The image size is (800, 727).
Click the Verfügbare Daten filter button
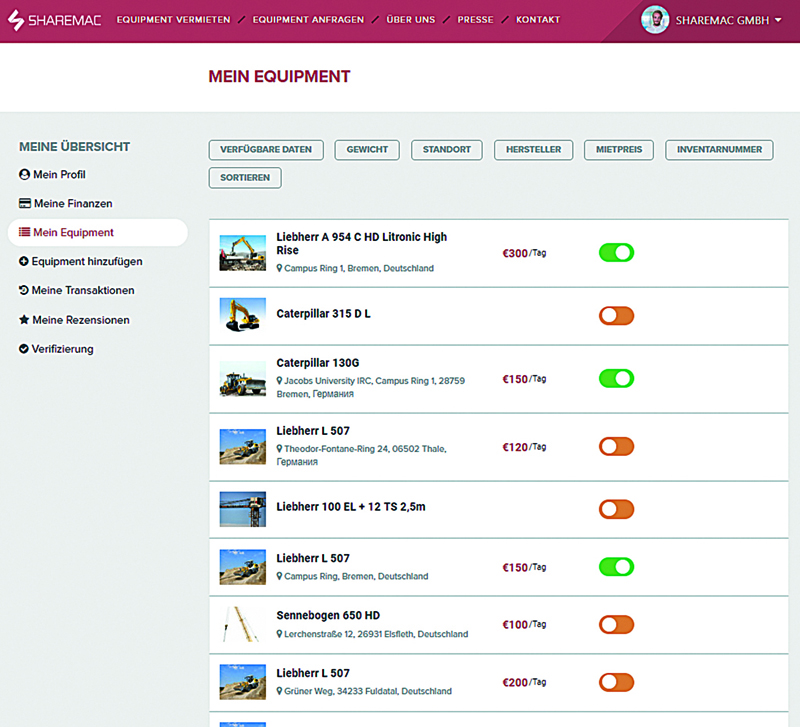266,150
